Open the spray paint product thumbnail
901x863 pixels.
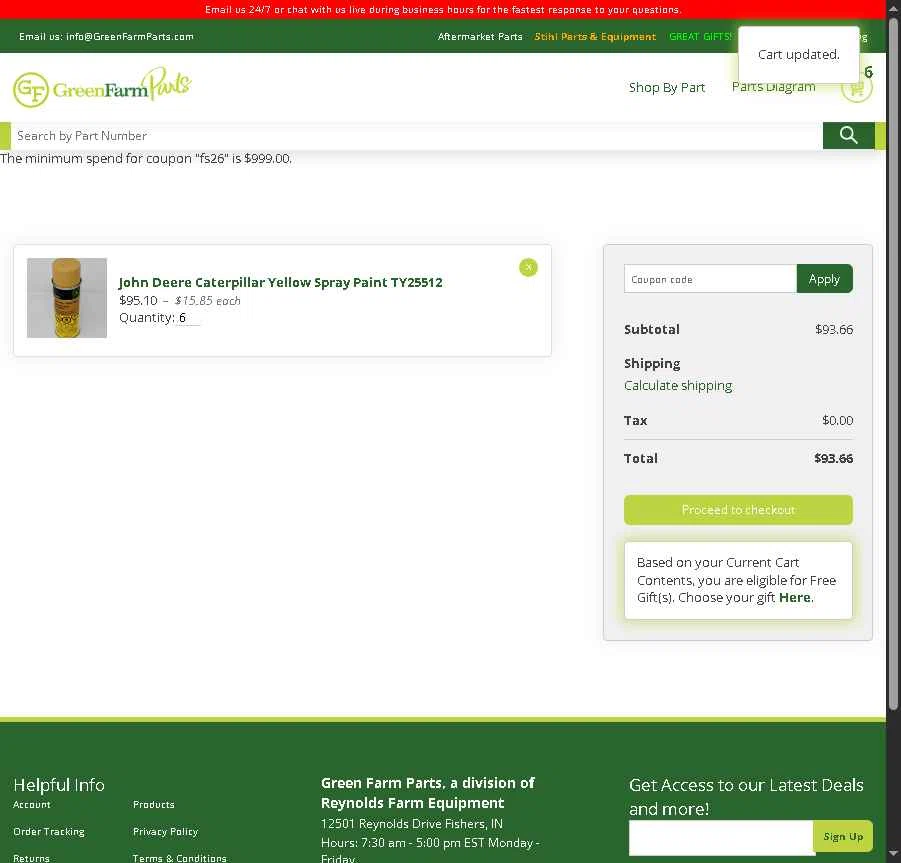click(x=67, y=298)
